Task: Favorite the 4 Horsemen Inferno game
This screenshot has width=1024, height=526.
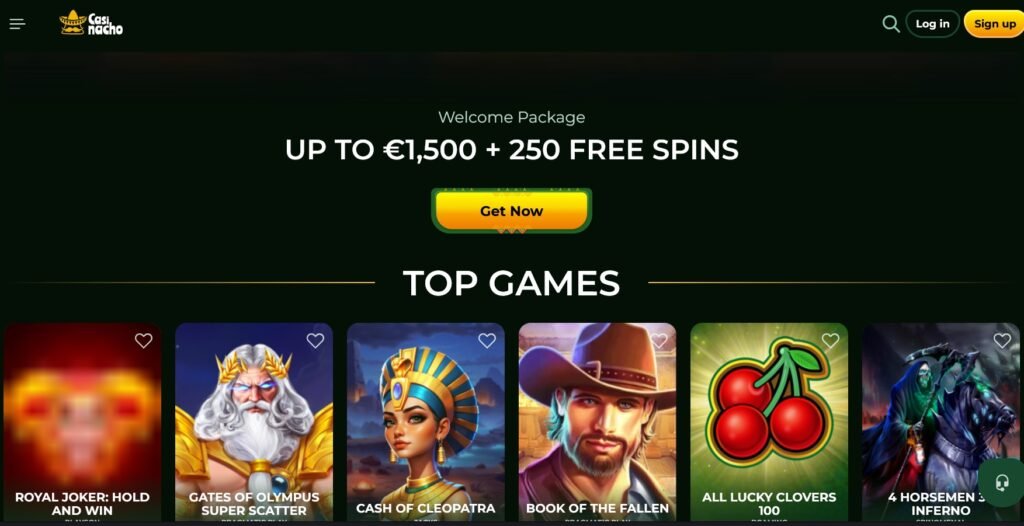Action: point(1002,340)
